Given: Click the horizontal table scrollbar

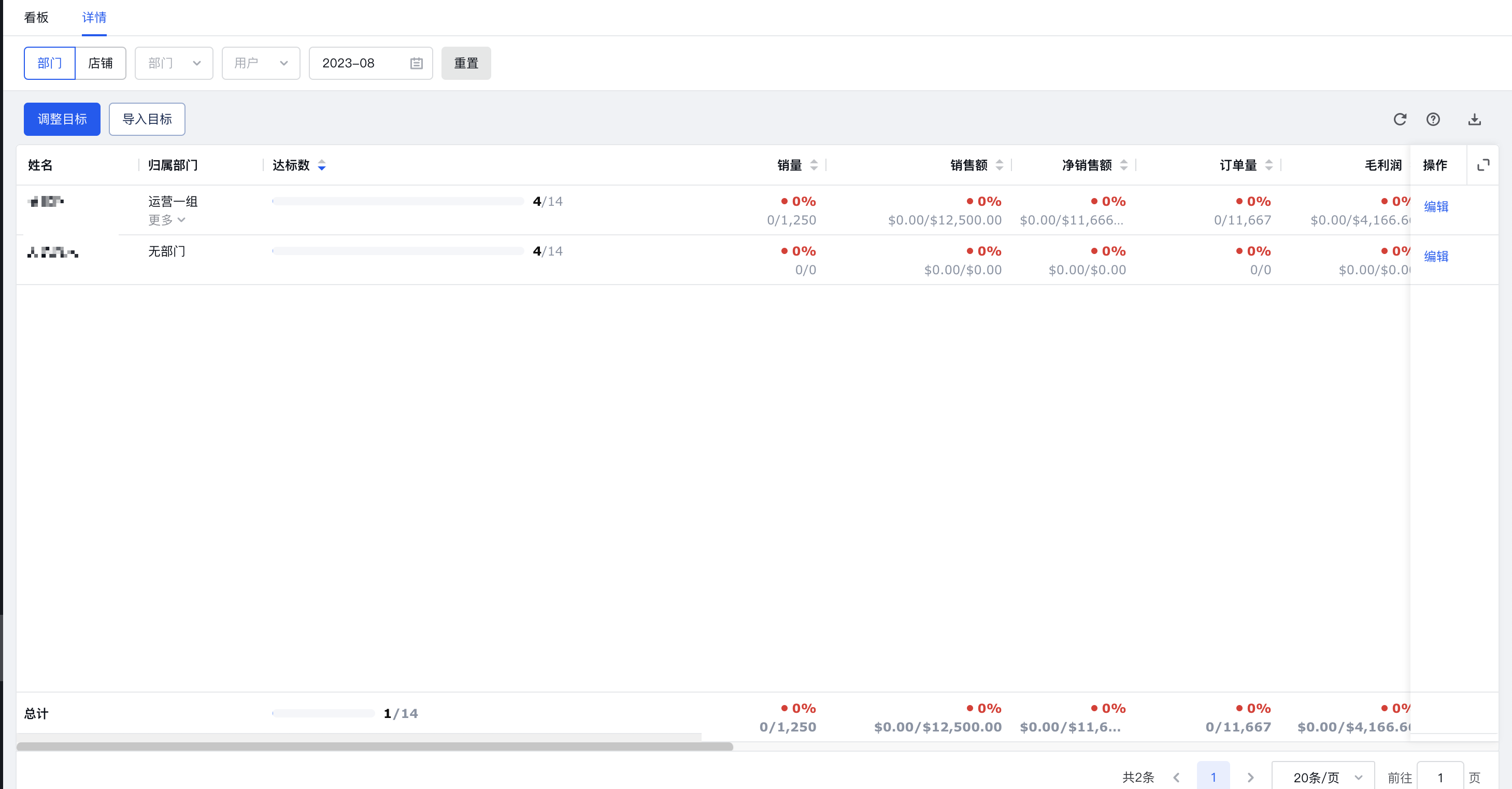Looking at the screenshot, I should point(375,746).
